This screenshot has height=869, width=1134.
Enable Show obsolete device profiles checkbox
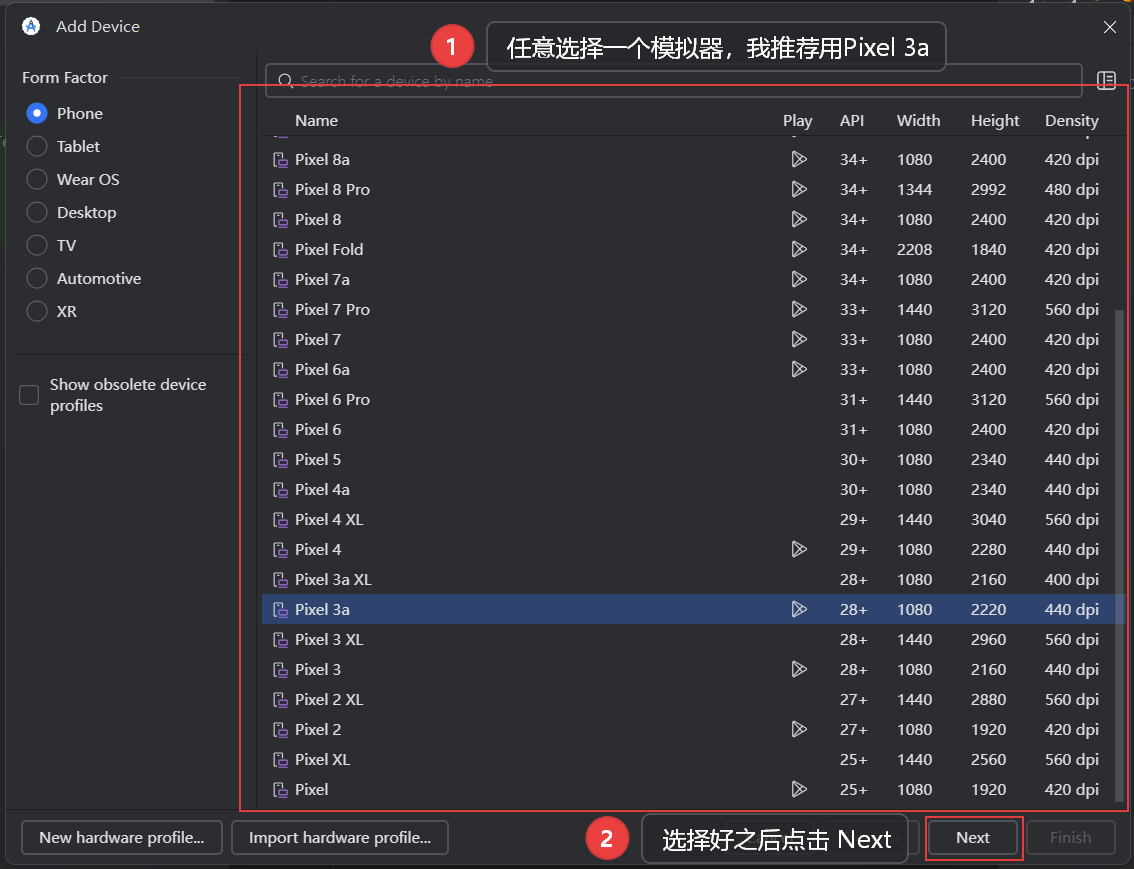[x=29, y=395]
